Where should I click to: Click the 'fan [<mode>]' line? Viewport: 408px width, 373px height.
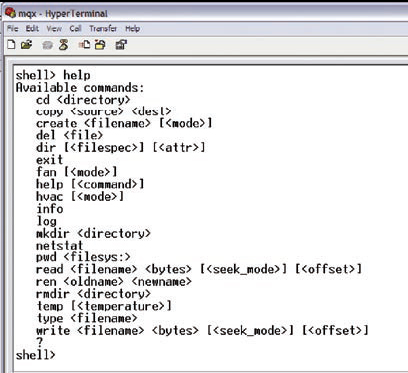tap(77, 172)
